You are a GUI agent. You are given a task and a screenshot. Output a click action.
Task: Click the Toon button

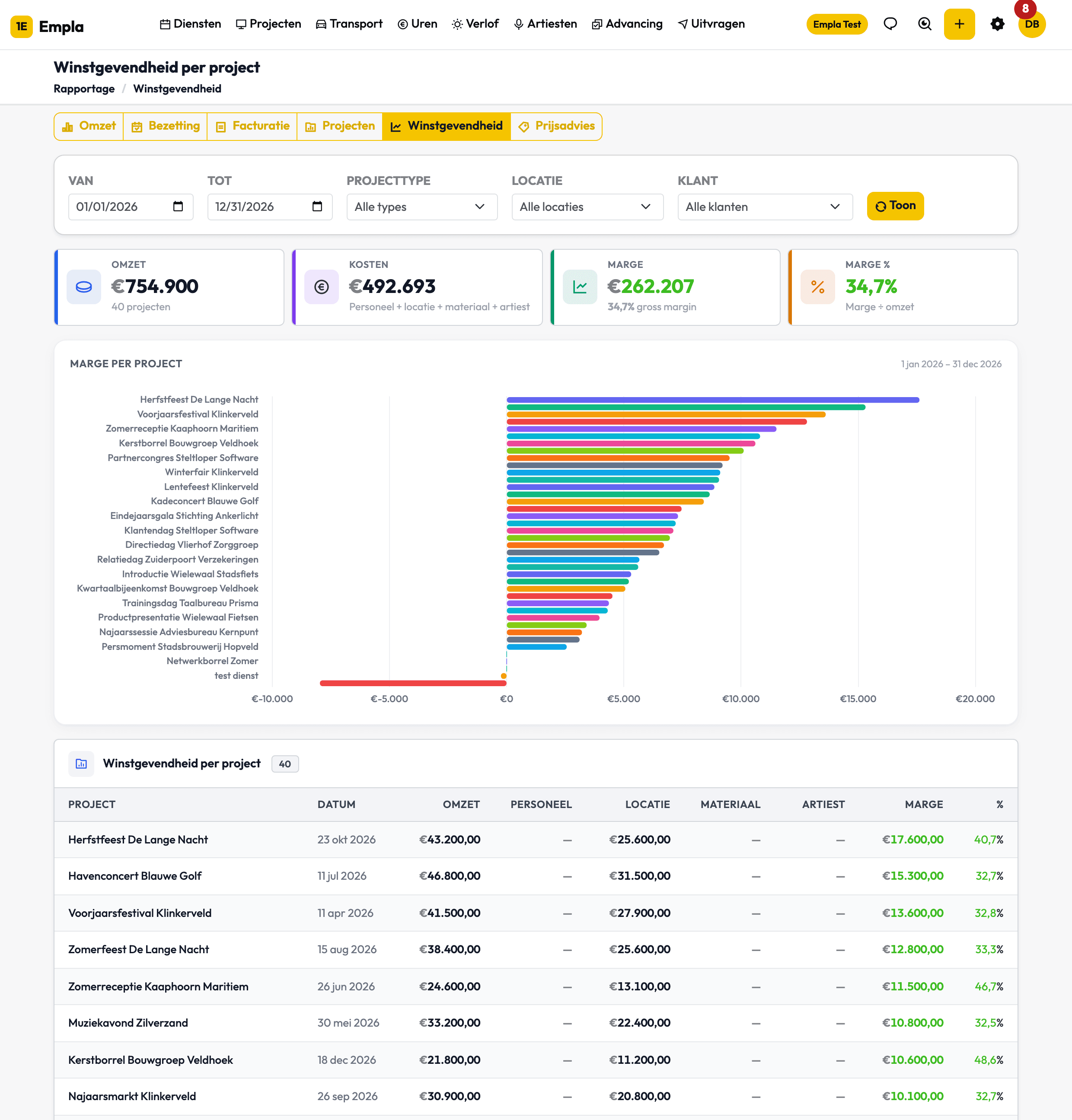point(895,206)
